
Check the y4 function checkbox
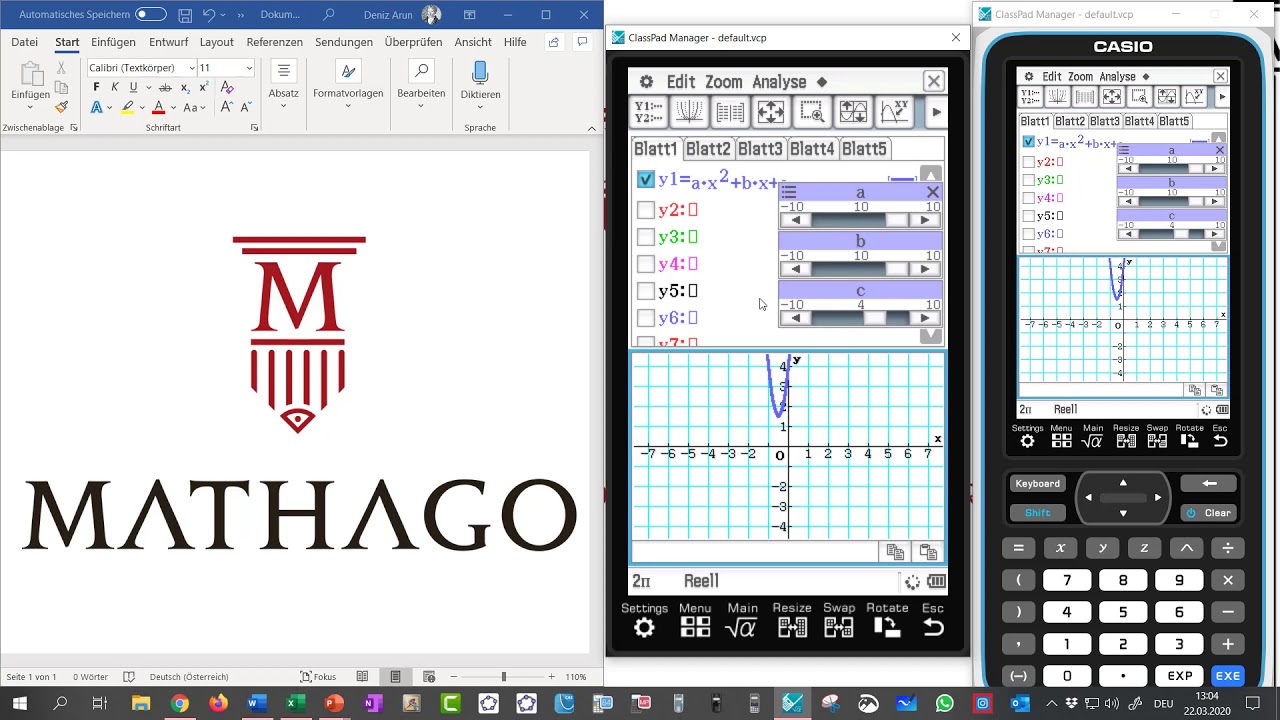click(x=646, y=264)
